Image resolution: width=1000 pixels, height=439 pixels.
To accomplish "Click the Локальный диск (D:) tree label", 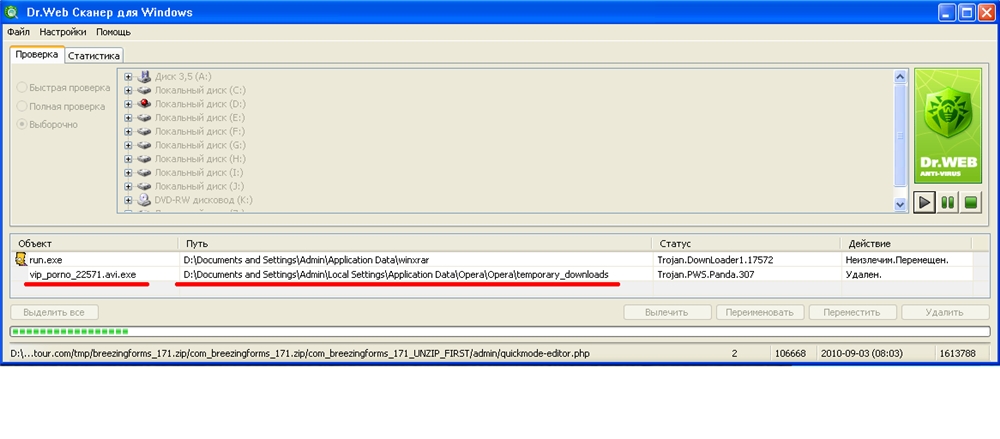I will [x=200, y=104].
